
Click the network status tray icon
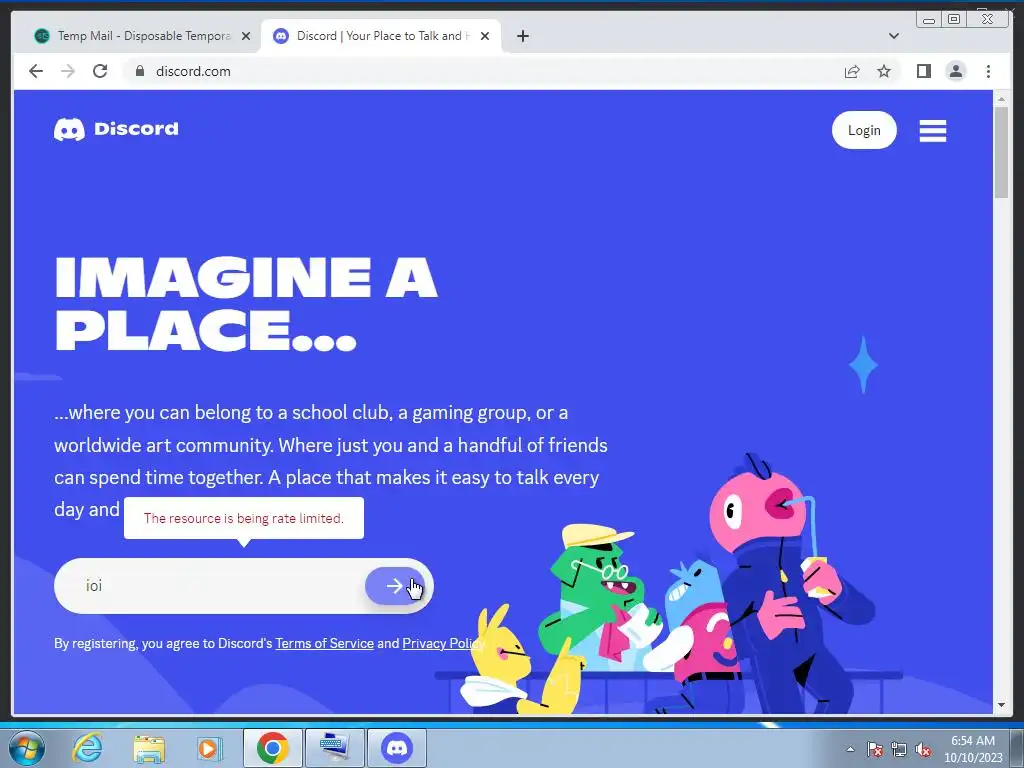point(899,749)
